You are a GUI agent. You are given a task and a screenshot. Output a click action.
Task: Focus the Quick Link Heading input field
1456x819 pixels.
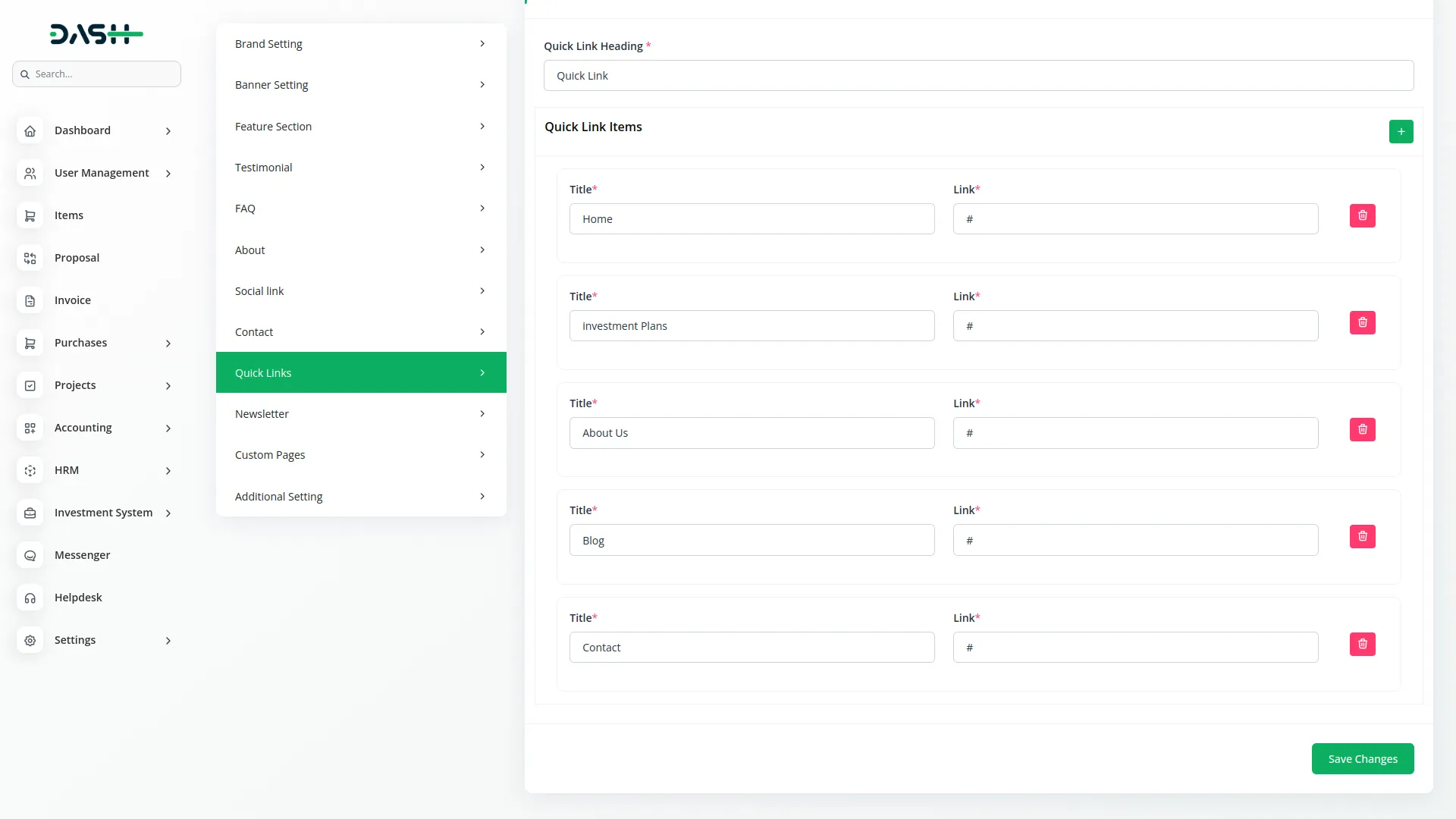point(978,76)
